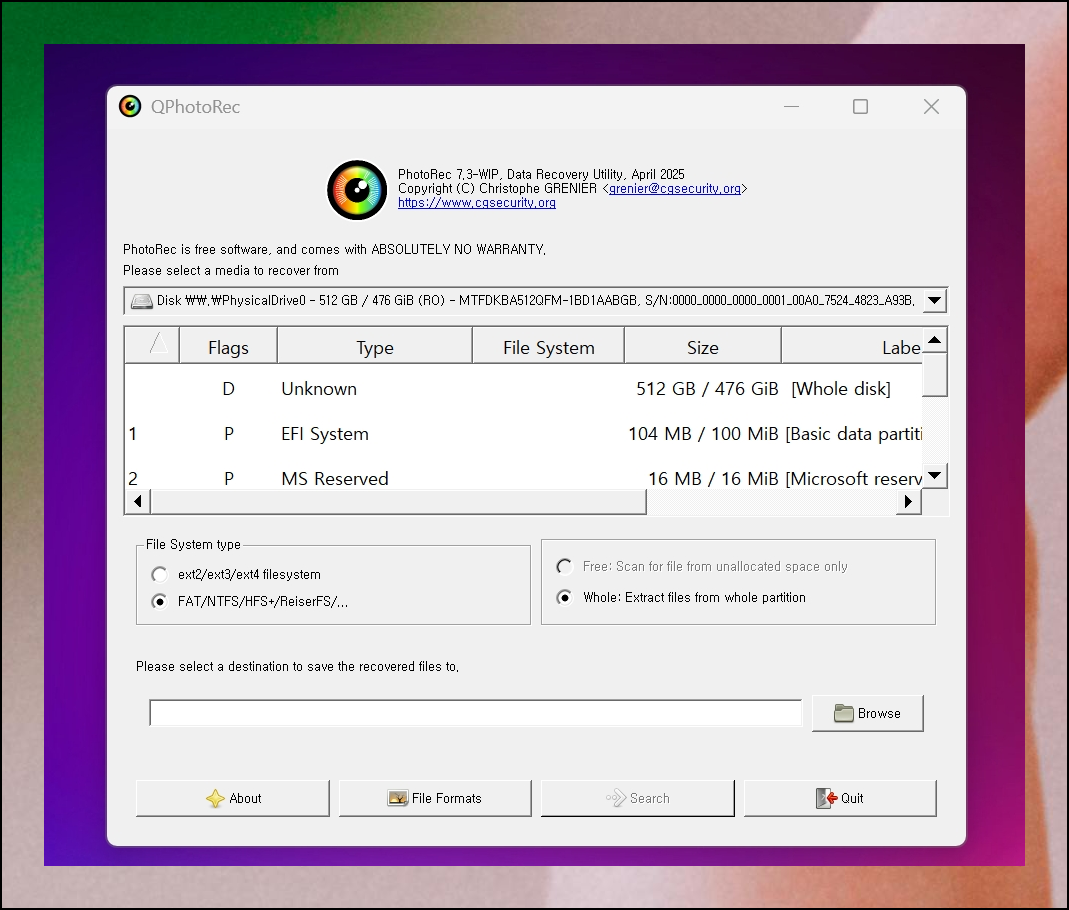Click the folder icon on the Browse button

[x=843, y=713]
